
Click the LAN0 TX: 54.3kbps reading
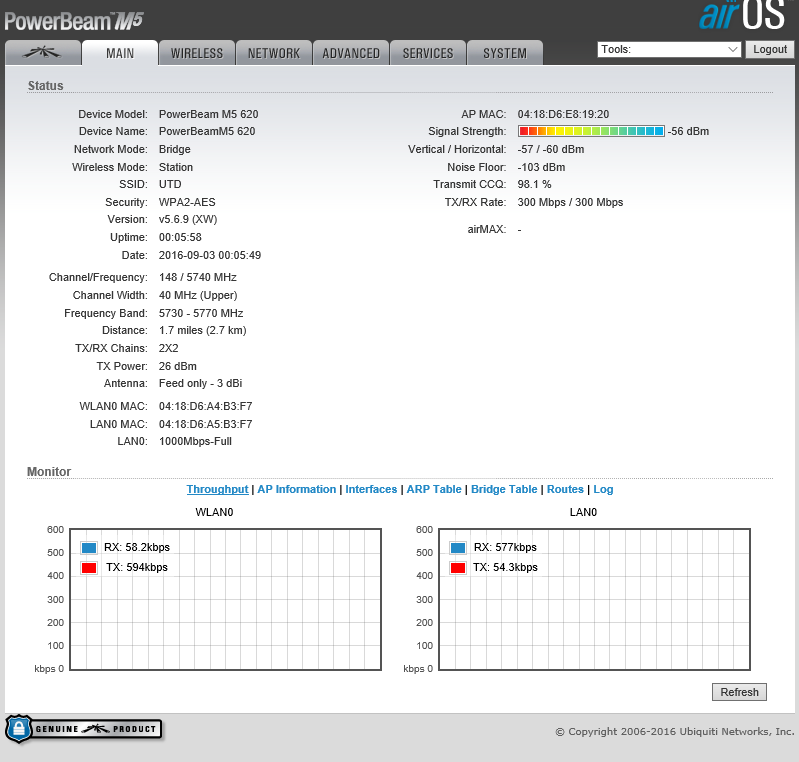click(x=505, y=567)
